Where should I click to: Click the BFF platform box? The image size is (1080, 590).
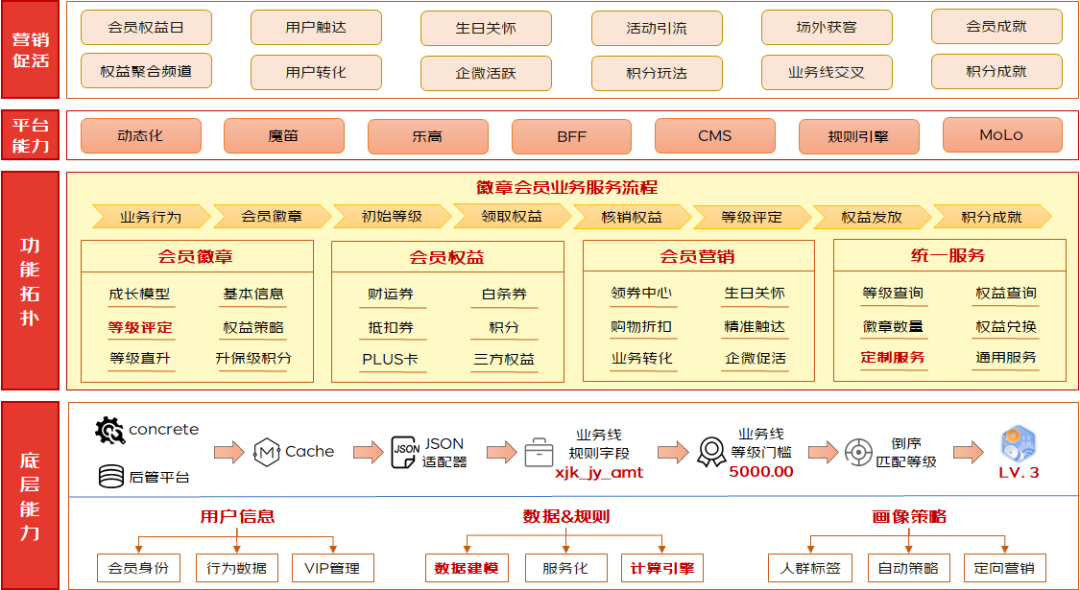coord(572,136)
